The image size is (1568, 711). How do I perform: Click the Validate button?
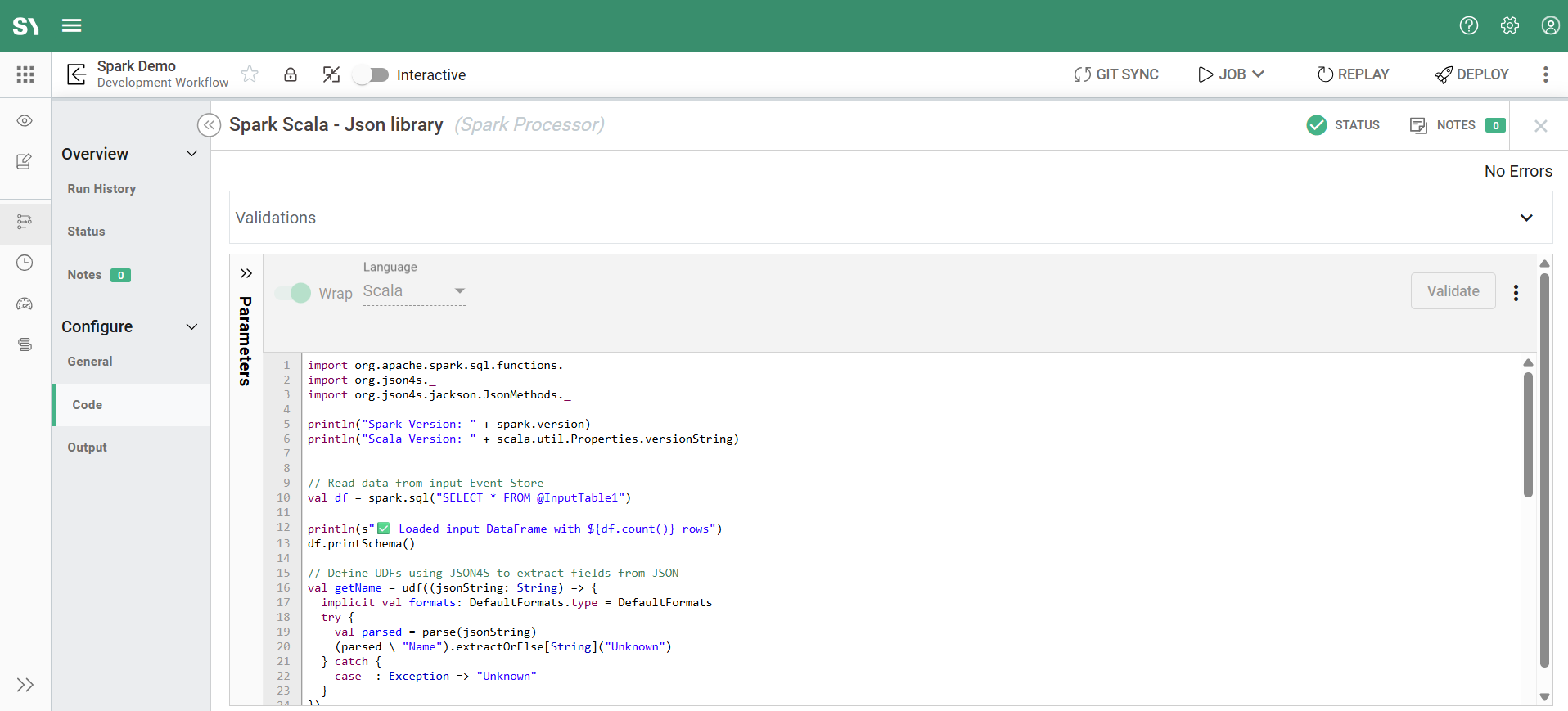1453,291
